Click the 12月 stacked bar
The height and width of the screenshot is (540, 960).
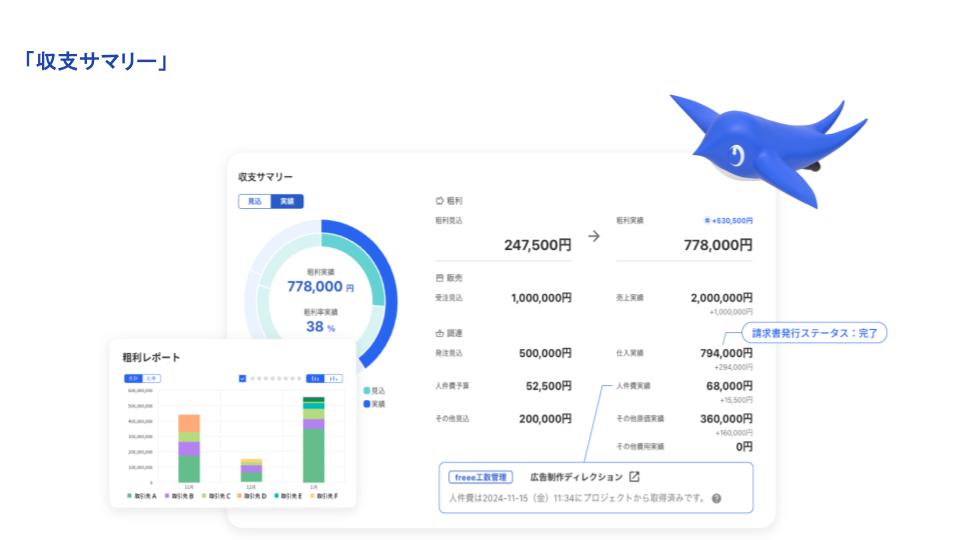click(x=251, y=470)
